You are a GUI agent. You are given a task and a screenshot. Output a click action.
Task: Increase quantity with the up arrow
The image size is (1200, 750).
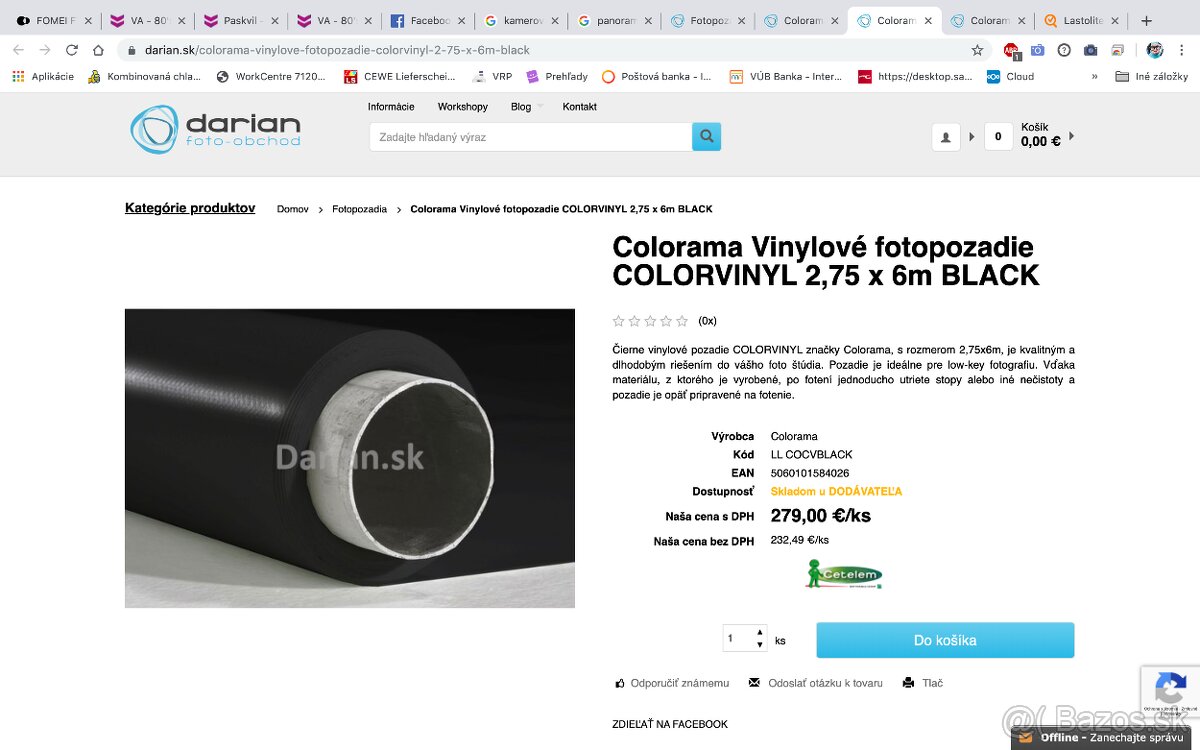point(760,632)
